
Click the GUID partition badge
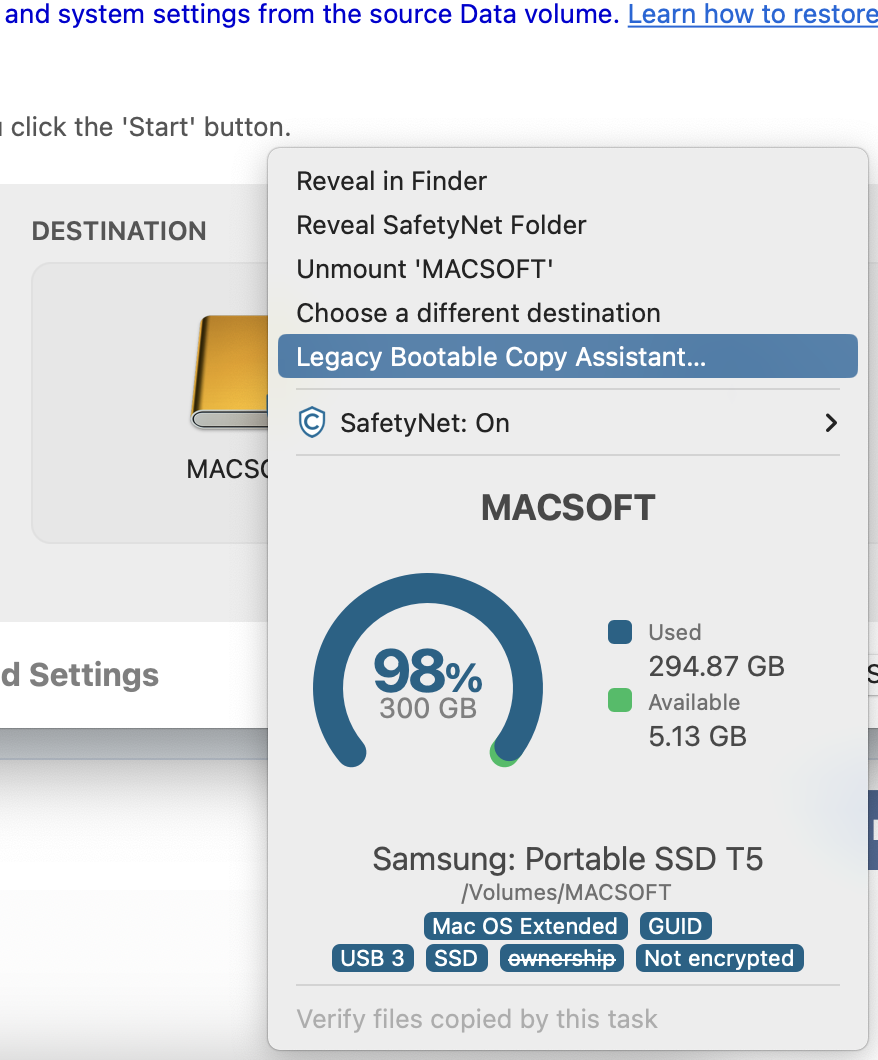675,925
